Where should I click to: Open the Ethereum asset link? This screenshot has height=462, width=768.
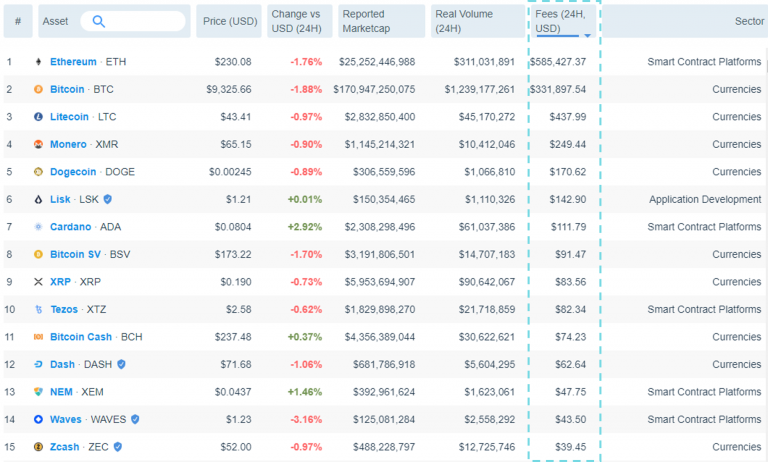click(x=73, y=62)
